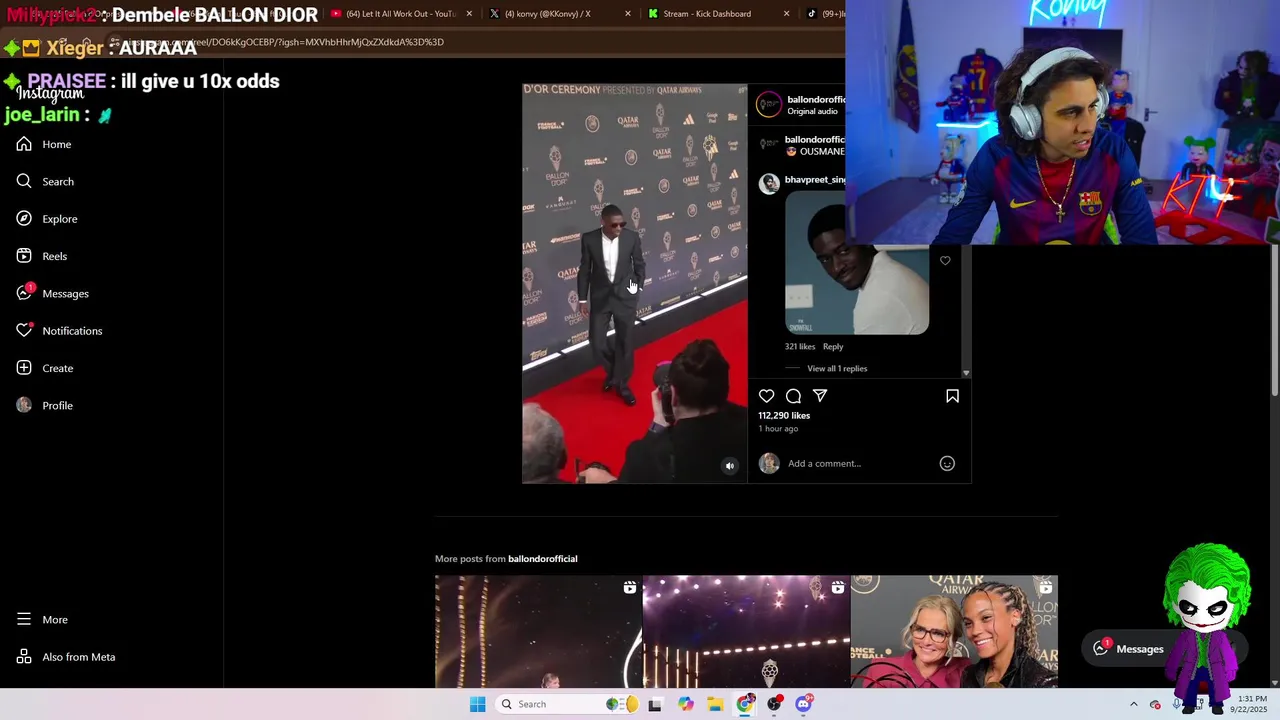Open File Explorer from taskbar

[715, 704]
